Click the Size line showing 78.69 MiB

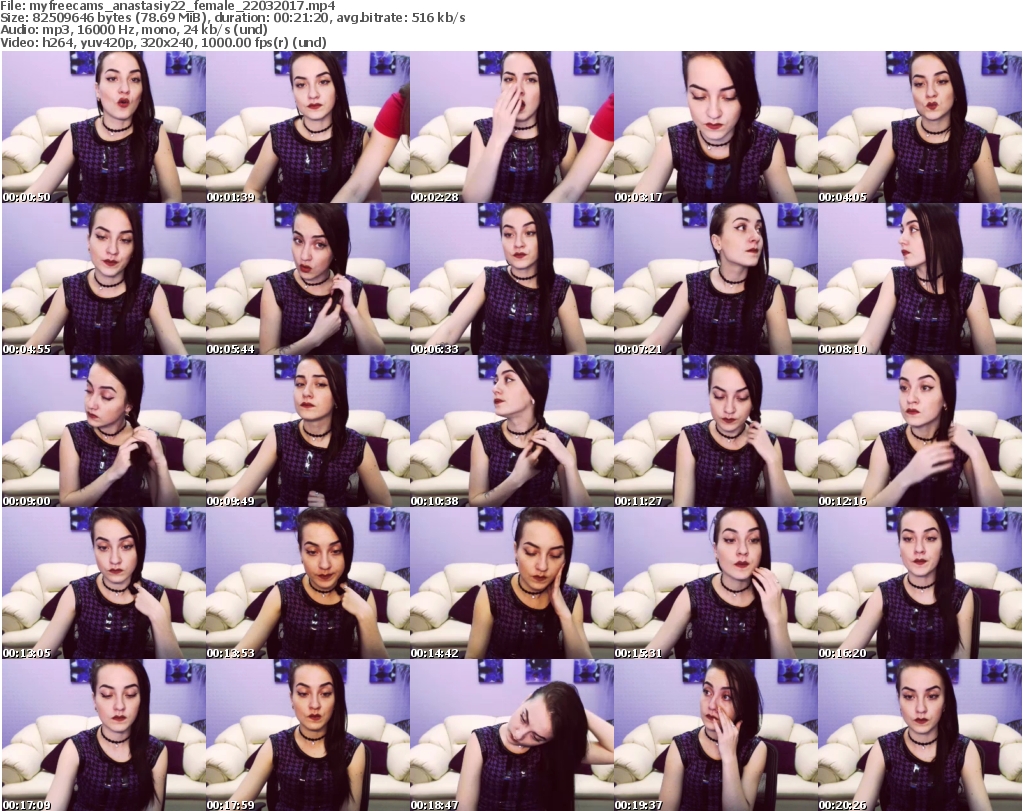tap(232, 18)
